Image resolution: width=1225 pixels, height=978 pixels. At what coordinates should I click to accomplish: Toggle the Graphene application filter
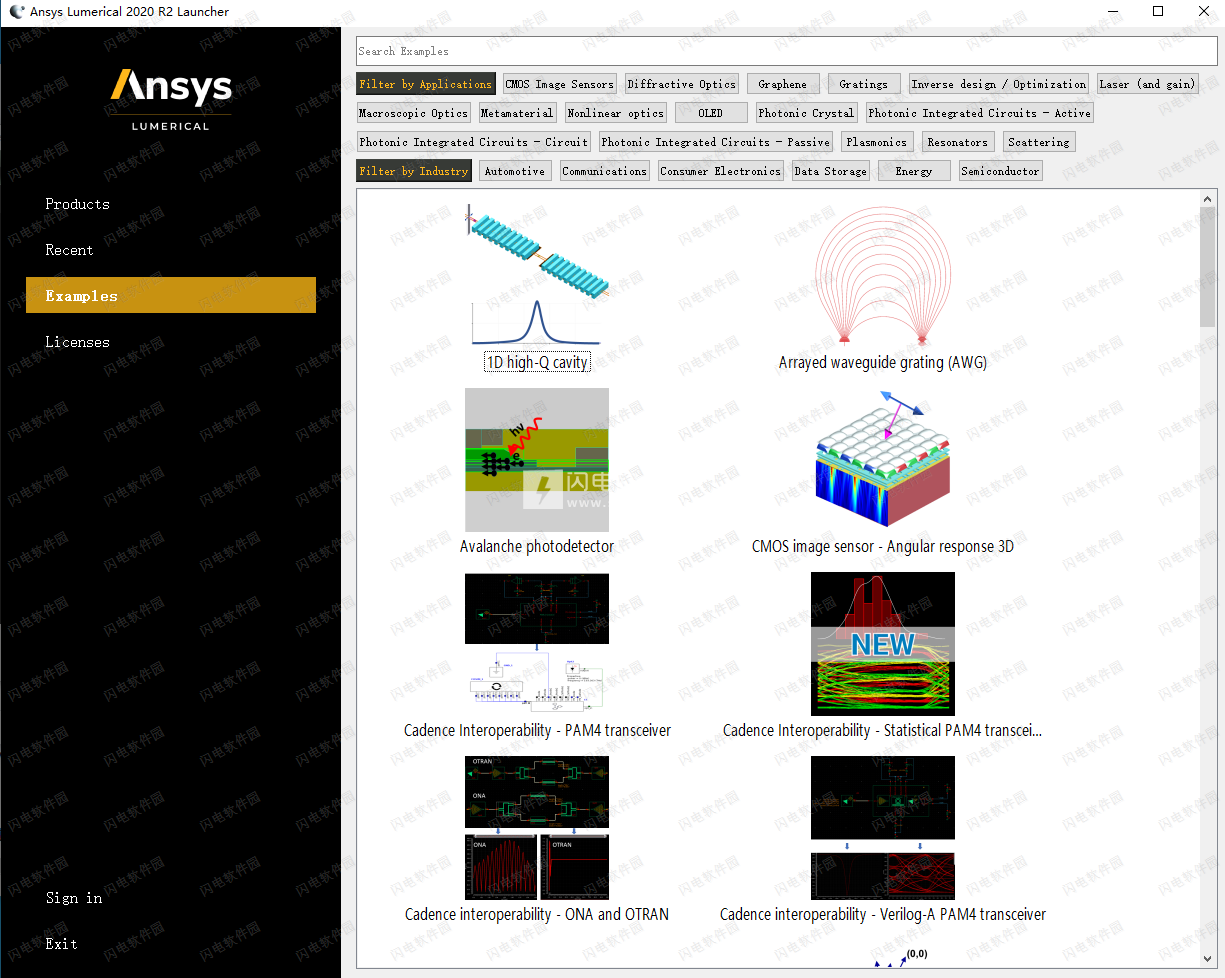(783, 84)
